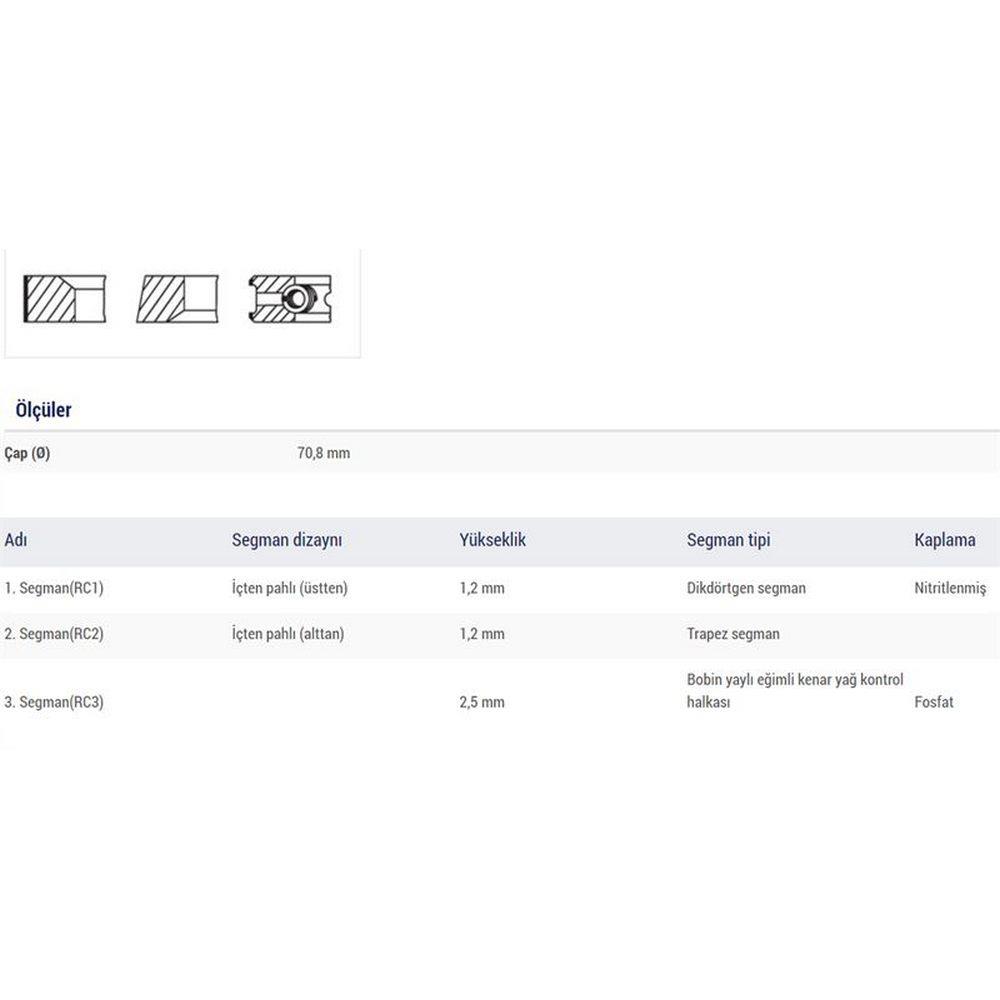1000x1000 pixels.
Task: Select the Çap (Ø) label
Action: pos(27,453)
